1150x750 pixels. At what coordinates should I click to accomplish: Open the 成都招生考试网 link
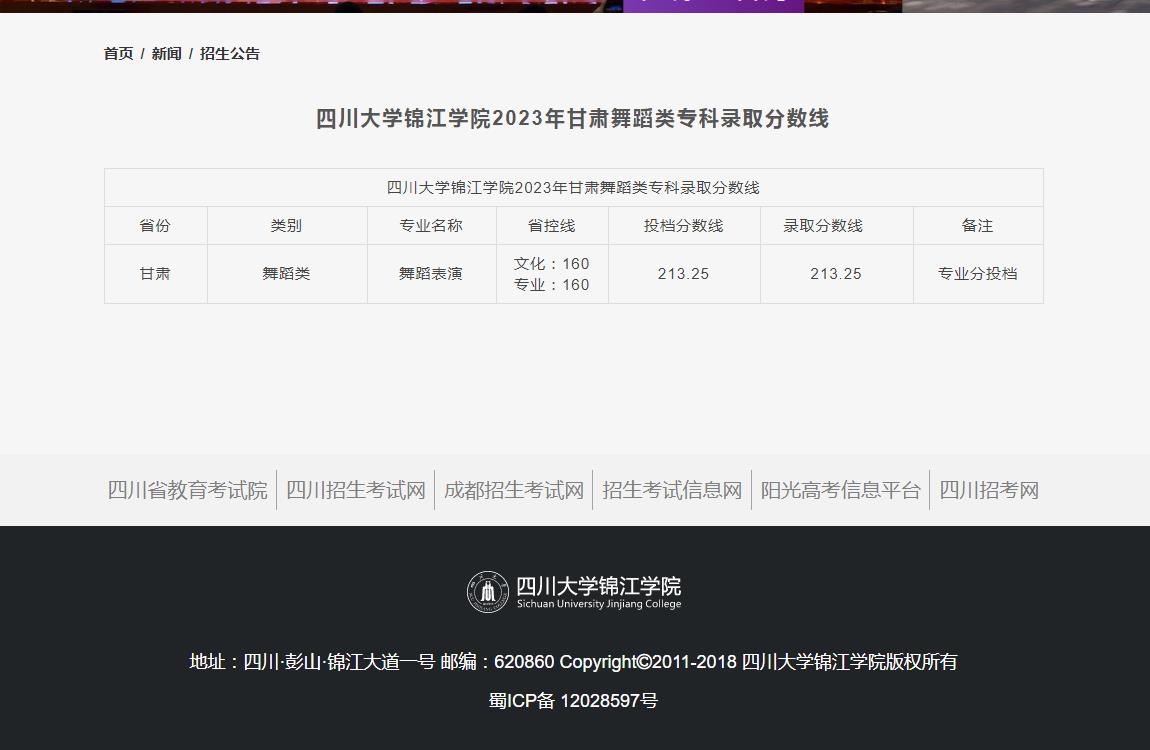pos(514,490)
